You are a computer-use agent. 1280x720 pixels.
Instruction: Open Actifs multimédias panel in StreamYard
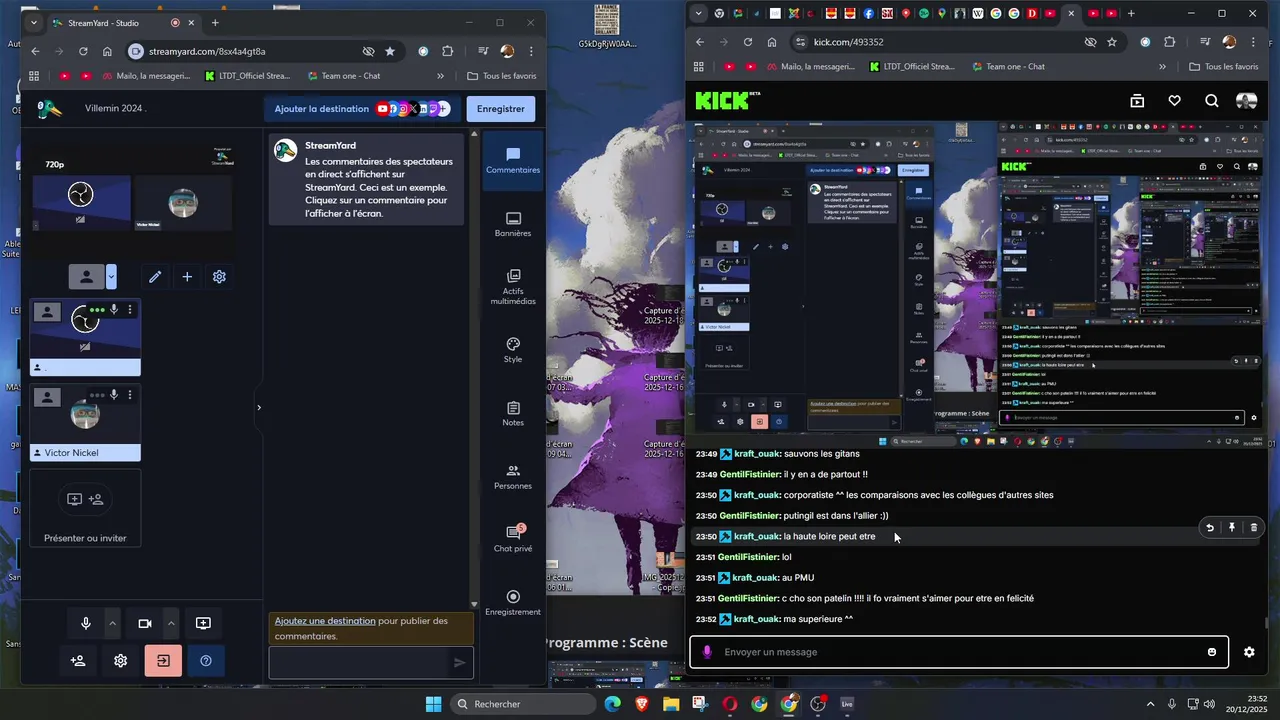(x=513, y=287)
